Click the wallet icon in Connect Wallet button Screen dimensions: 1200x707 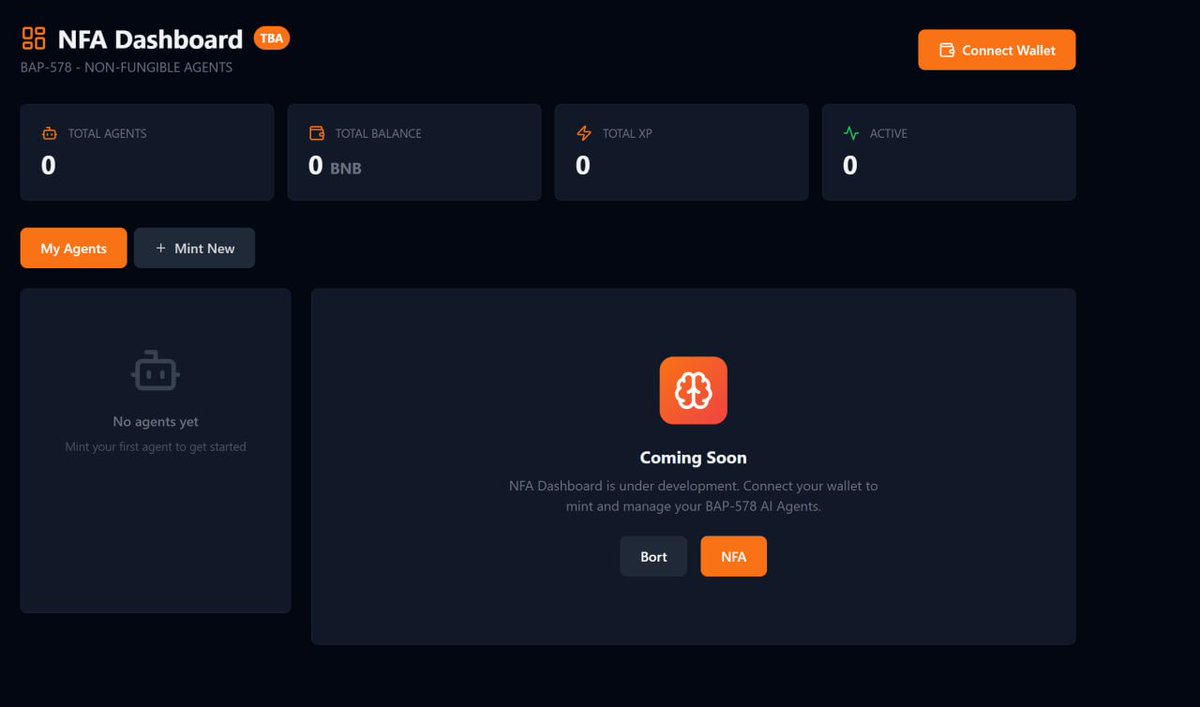946,50
